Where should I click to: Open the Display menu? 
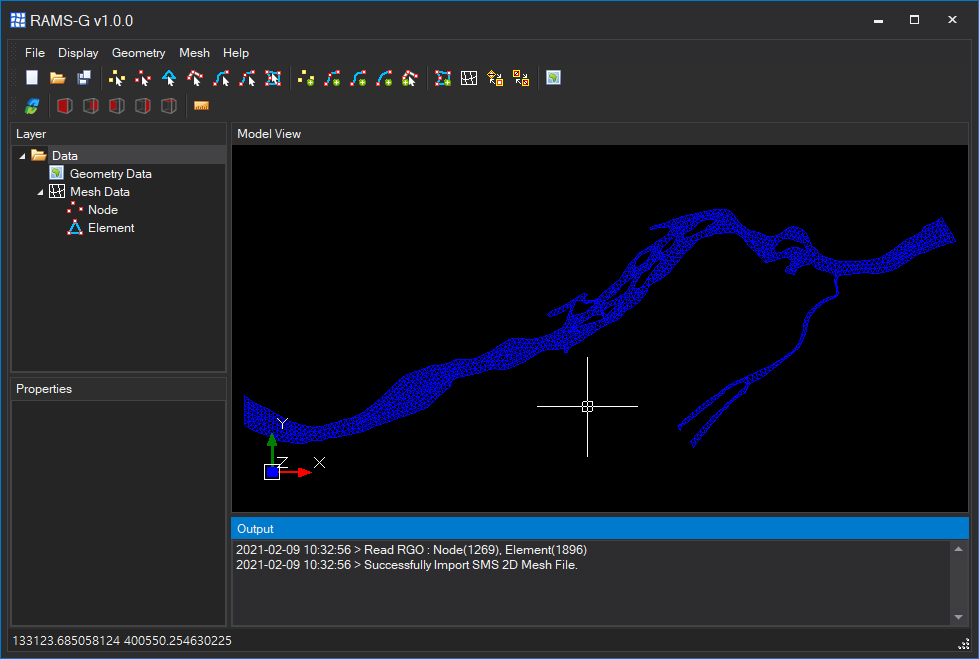coord(78,53)
